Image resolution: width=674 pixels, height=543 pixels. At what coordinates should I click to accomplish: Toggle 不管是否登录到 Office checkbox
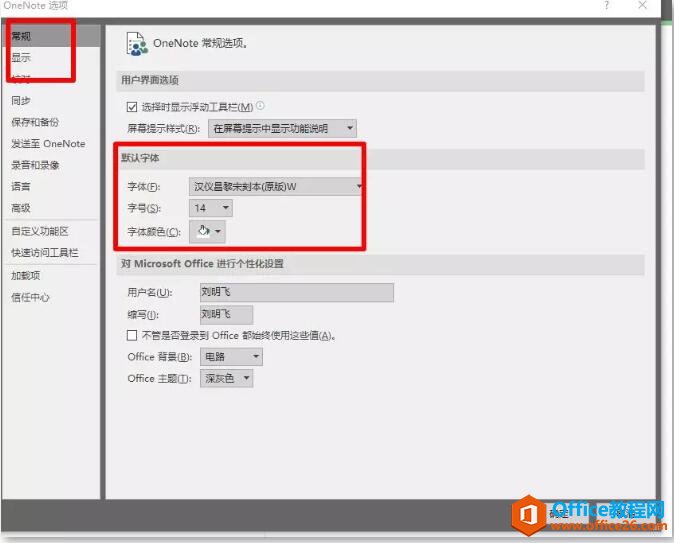pyautogui.click(x=132, y=335)
